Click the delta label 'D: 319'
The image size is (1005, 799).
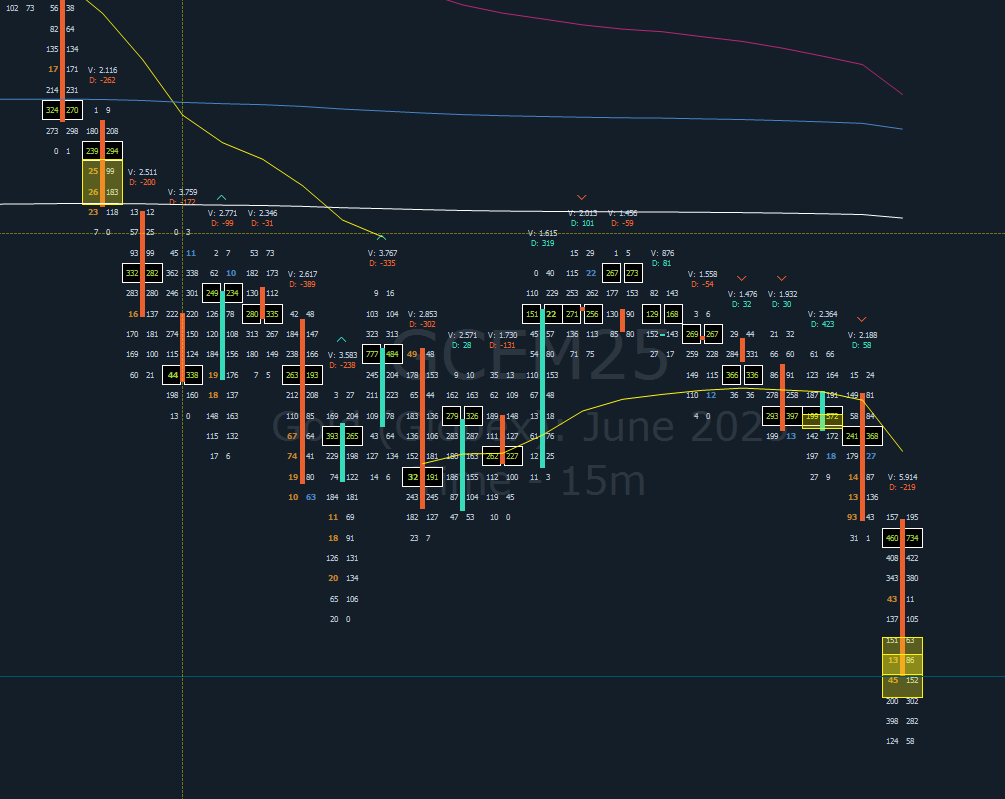point(543,243)
